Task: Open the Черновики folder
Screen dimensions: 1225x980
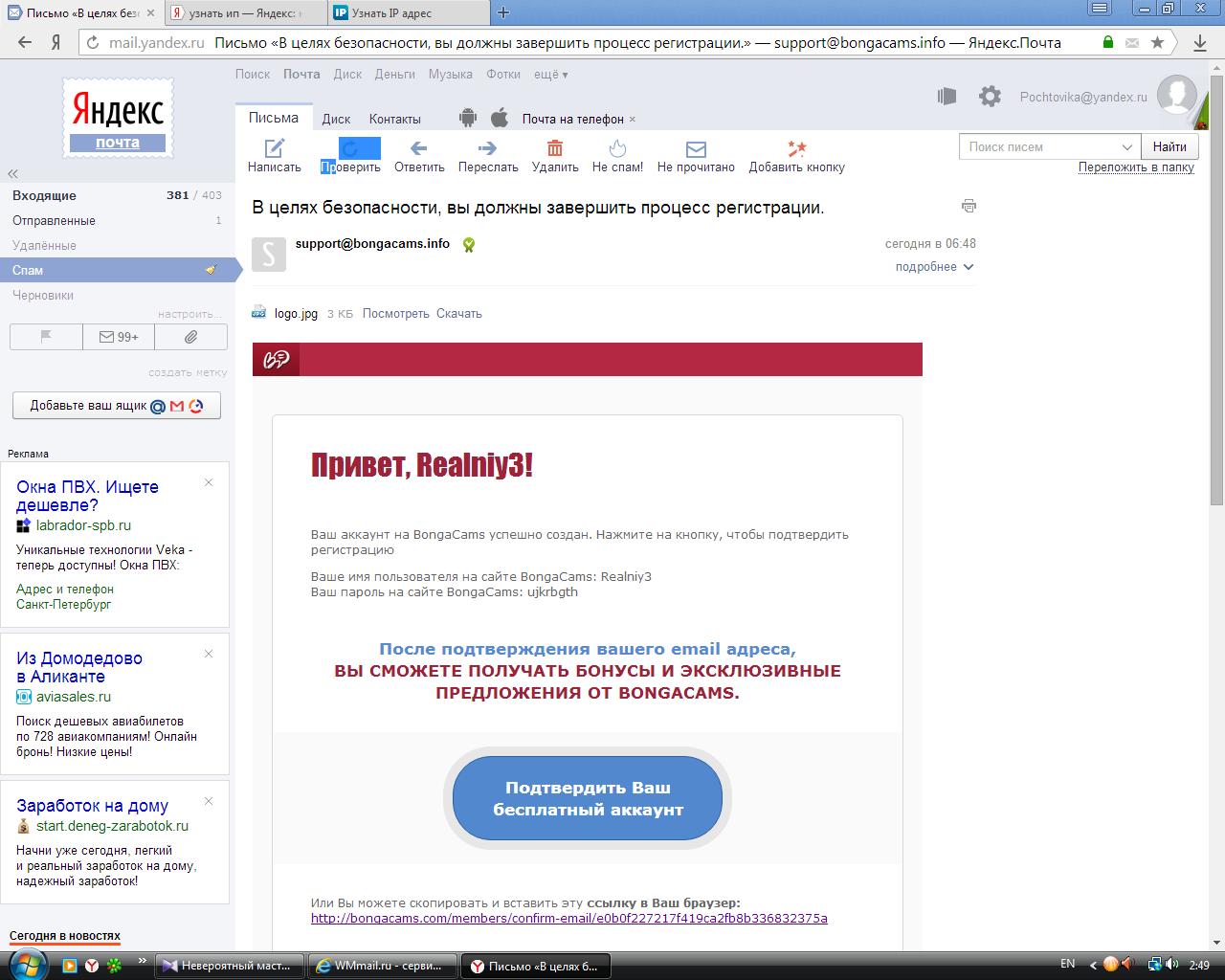Action: [43, 295]
